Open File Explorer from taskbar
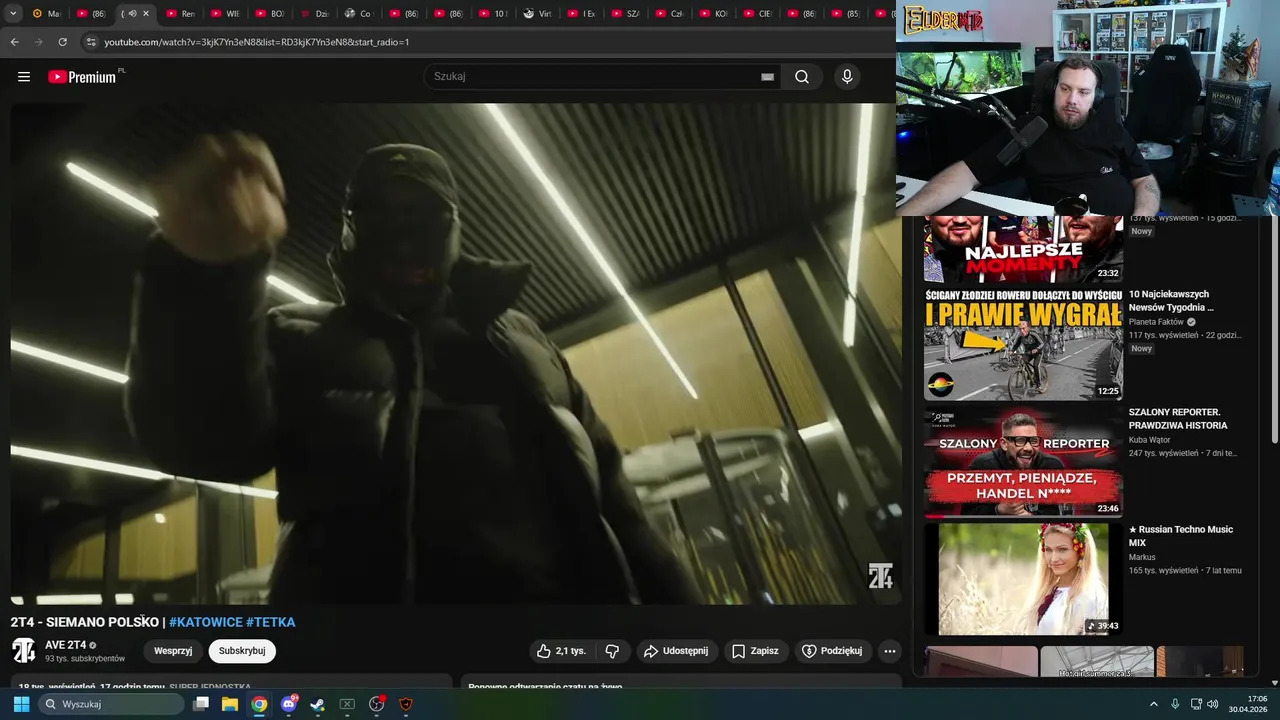Image resolution: width=1280 pixels, height=720 pixels. [x=230, y=704]
